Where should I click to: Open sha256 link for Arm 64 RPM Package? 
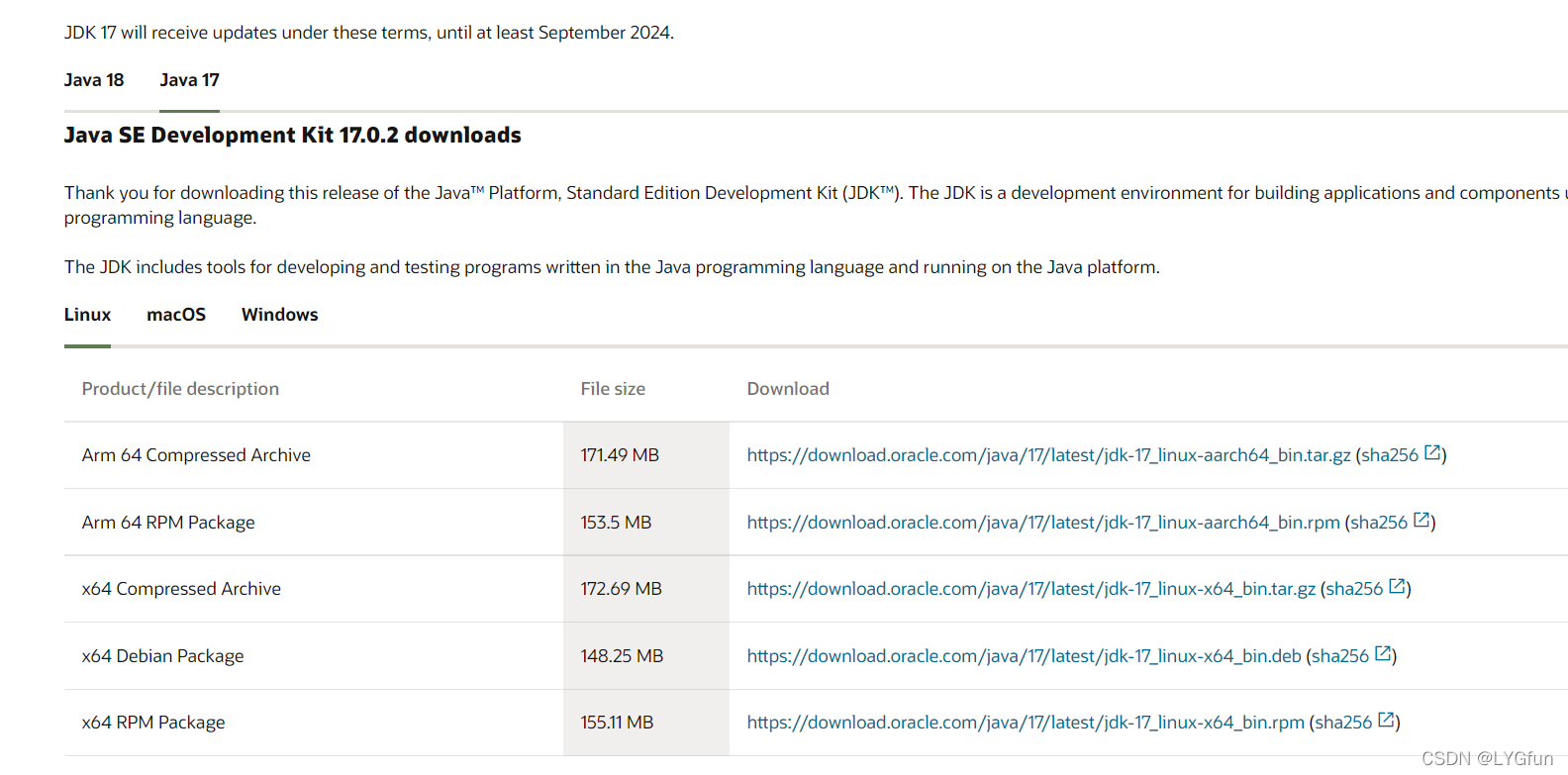click(1379, 523)
